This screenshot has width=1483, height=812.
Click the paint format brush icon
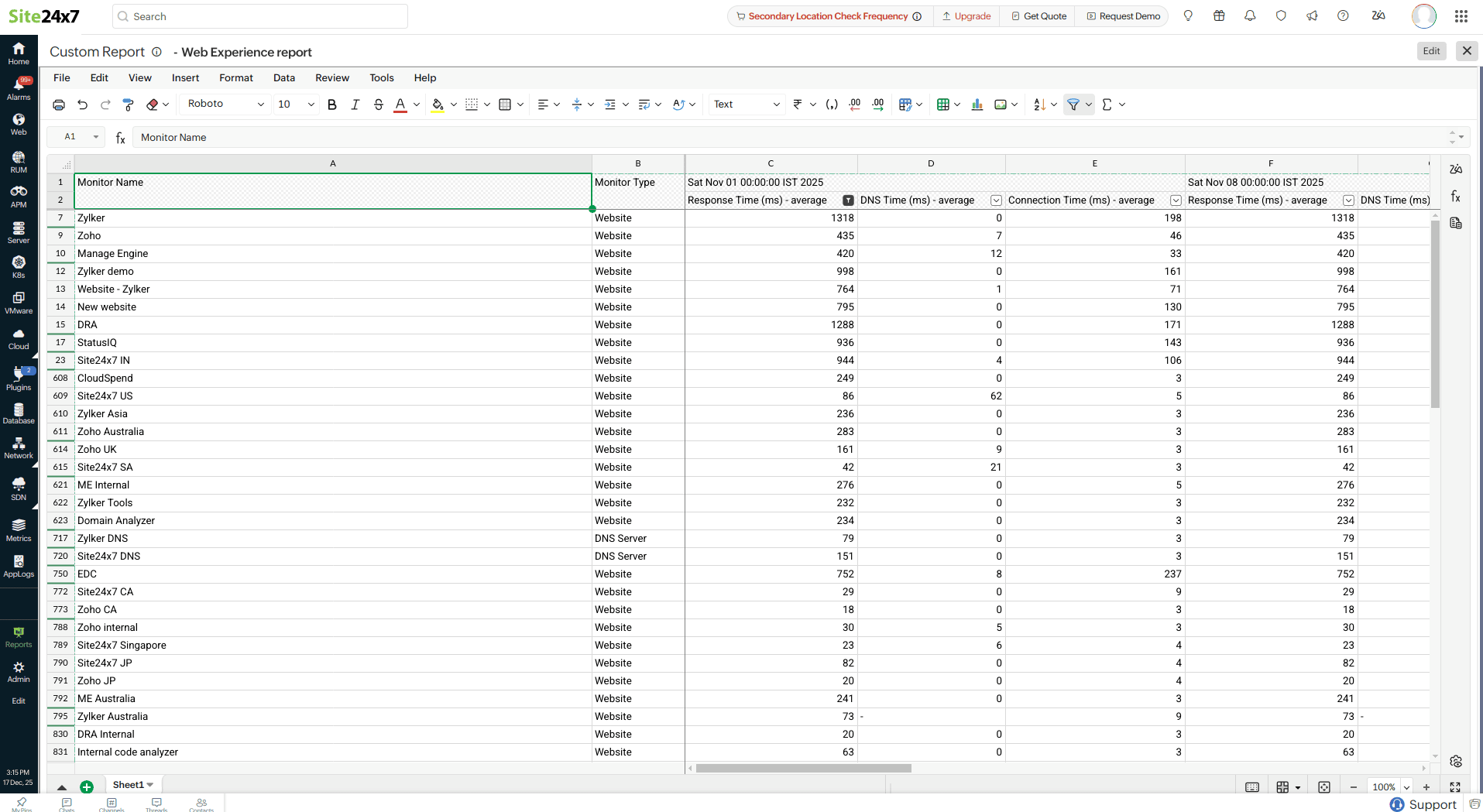[129, 104]
